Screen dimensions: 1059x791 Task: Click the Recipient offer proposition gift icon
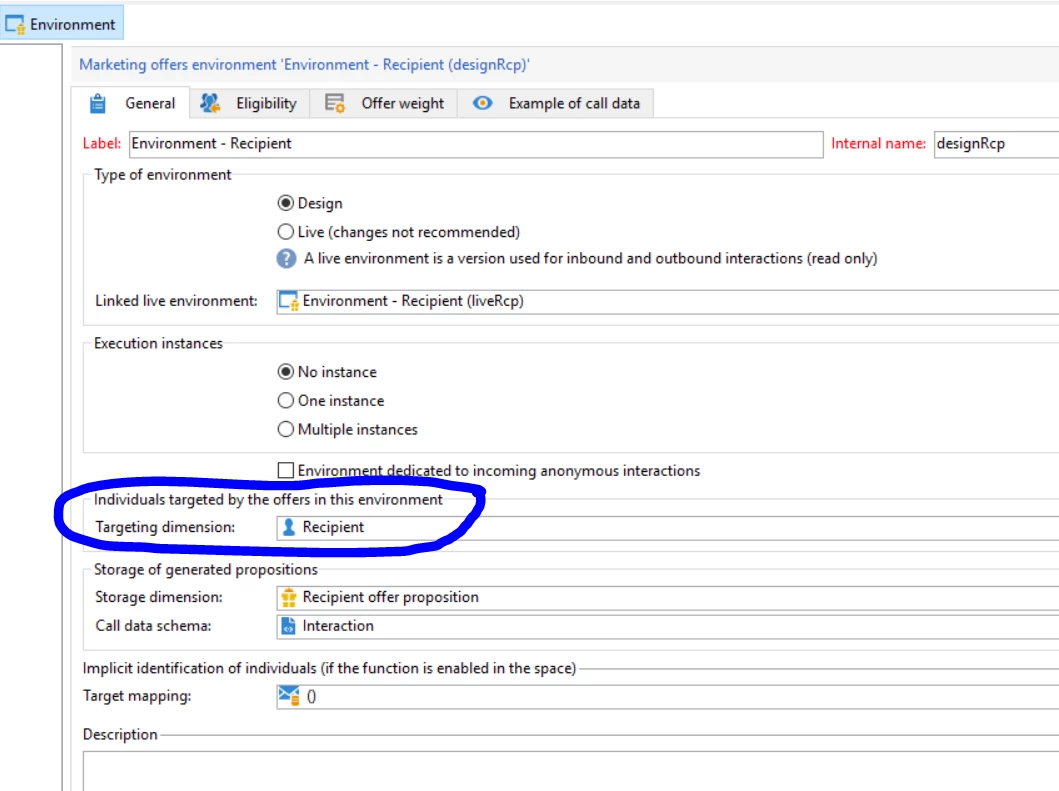(x=289, y=597)
